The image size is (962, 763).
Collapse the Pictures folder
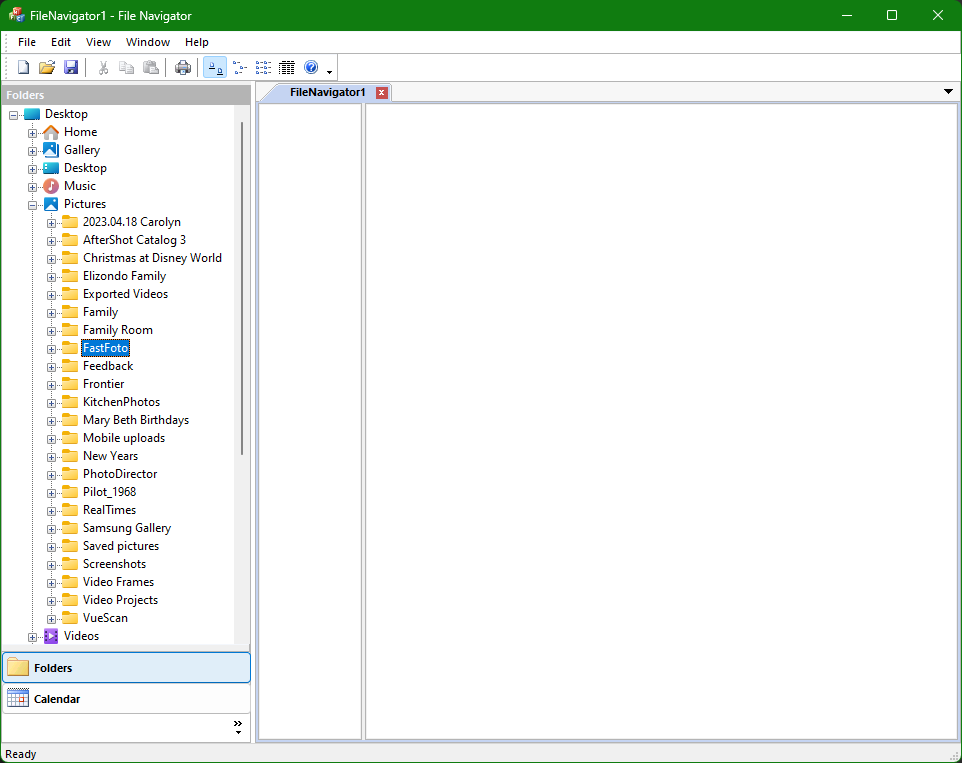point(32,203)
